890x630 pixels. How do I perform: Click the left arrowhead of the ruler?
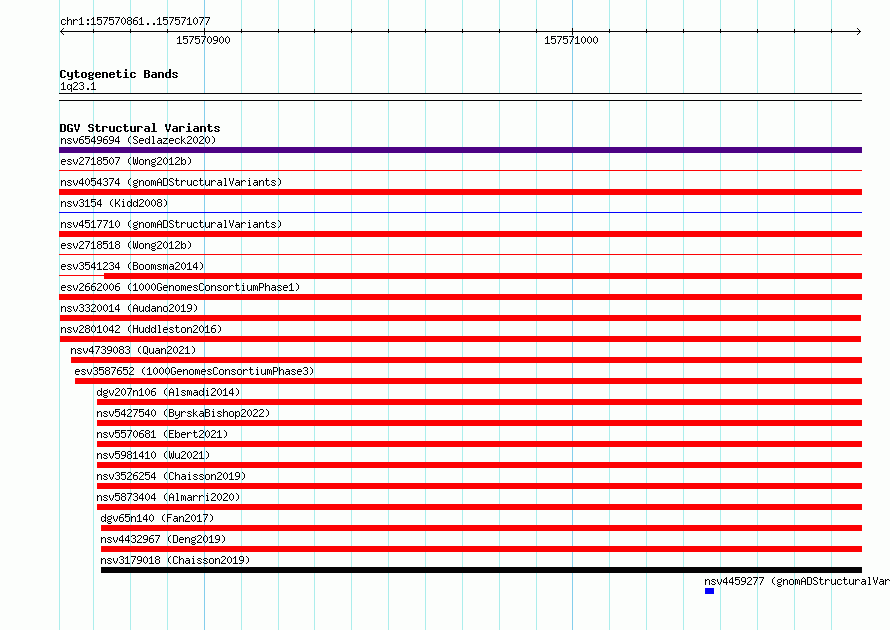(62, 32)
